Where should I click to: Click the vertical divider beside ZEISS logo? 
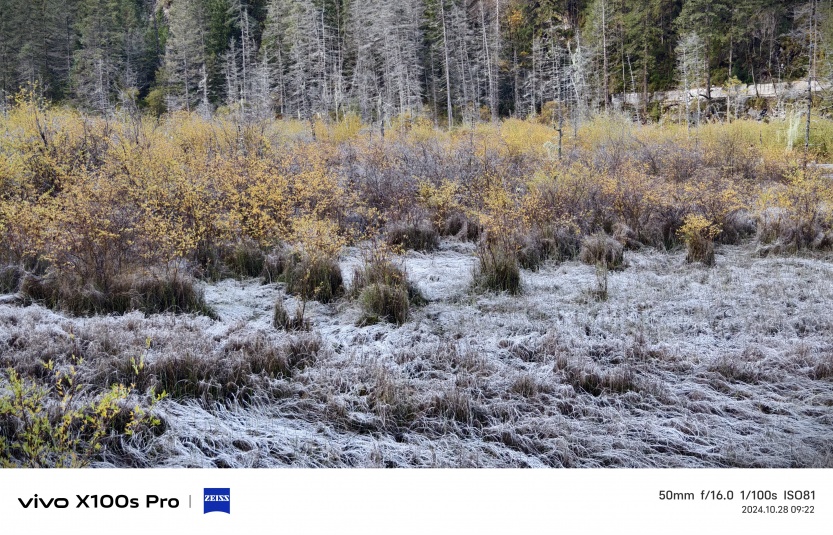tap(190, 501)
